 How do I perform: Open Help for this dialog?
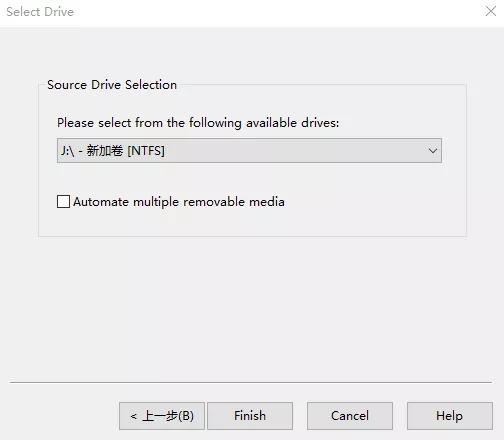(x=450, y=416)
